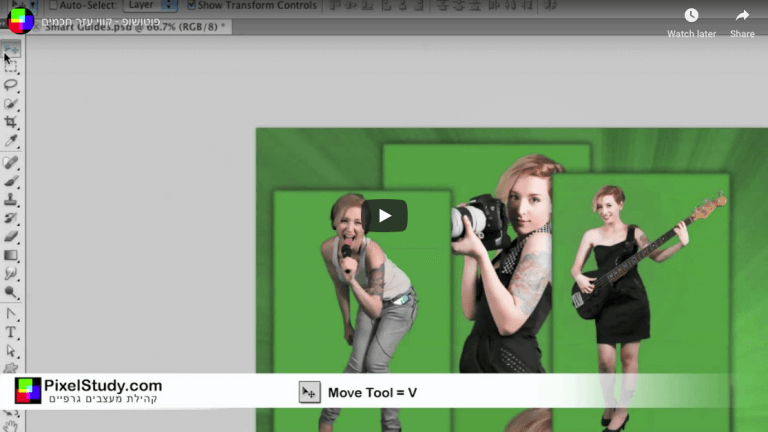Select the Pen tool
Image resolution: width=768 pixels, height=432 pixels.
click(x=11, y=313)
